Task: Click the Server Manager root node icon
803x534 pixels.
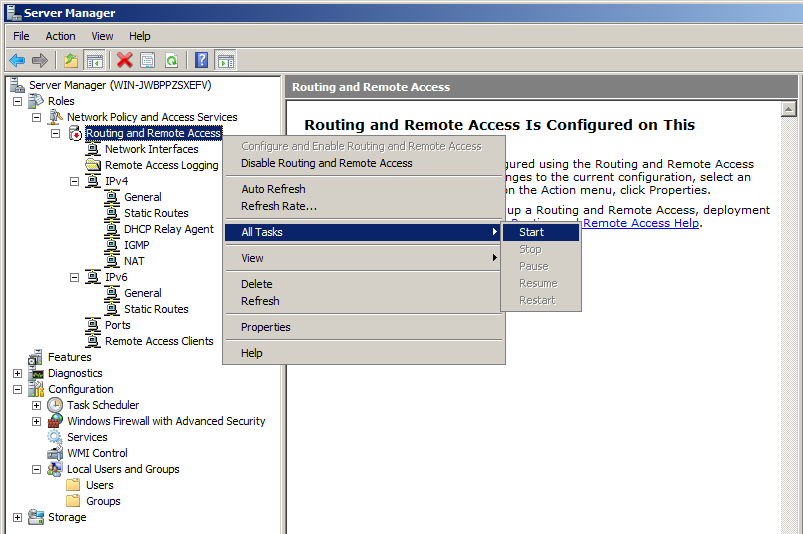Action: [x=17, y=85]
